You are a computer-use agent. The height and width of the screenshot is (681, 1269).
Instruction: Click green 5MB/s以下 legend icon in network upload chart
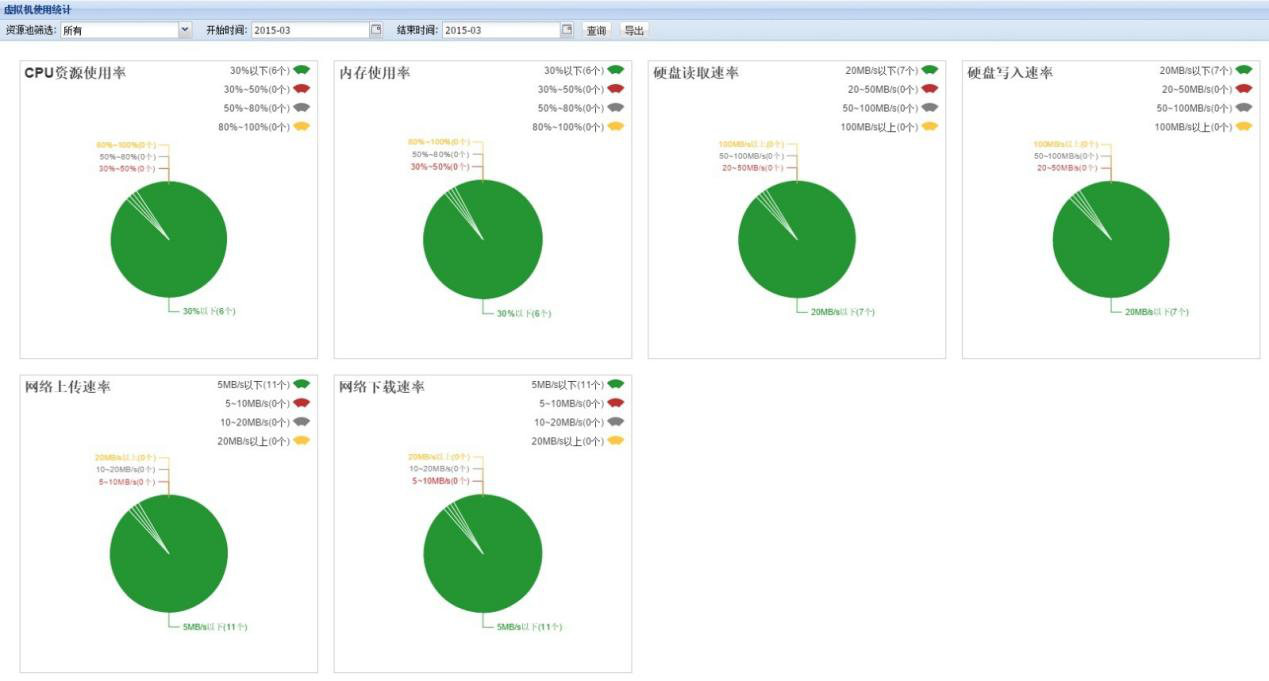click(301, 384)
